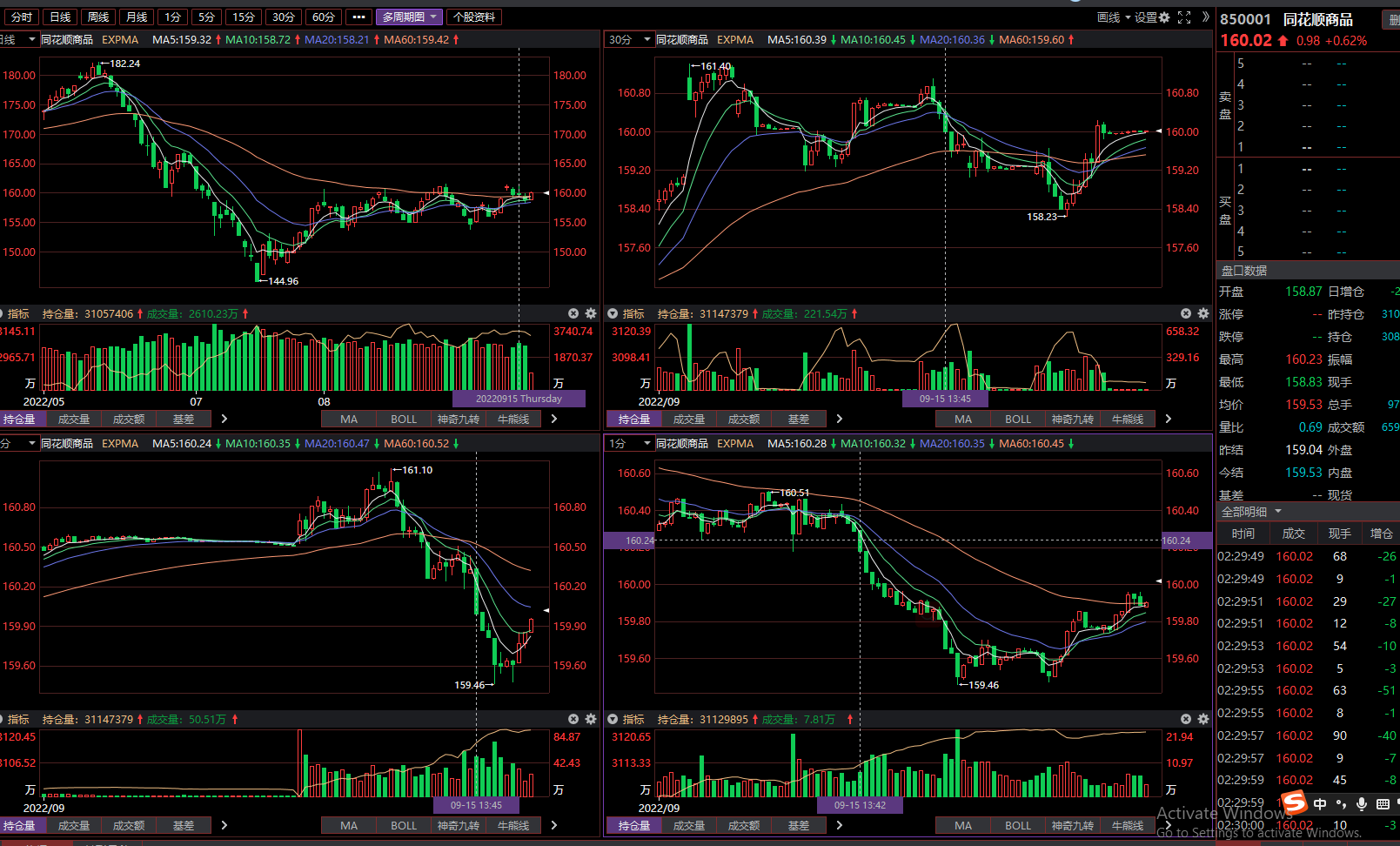1400x846 pixels.
Task: Open the 多周期图 dropdown
Action: tap(410, 17)
